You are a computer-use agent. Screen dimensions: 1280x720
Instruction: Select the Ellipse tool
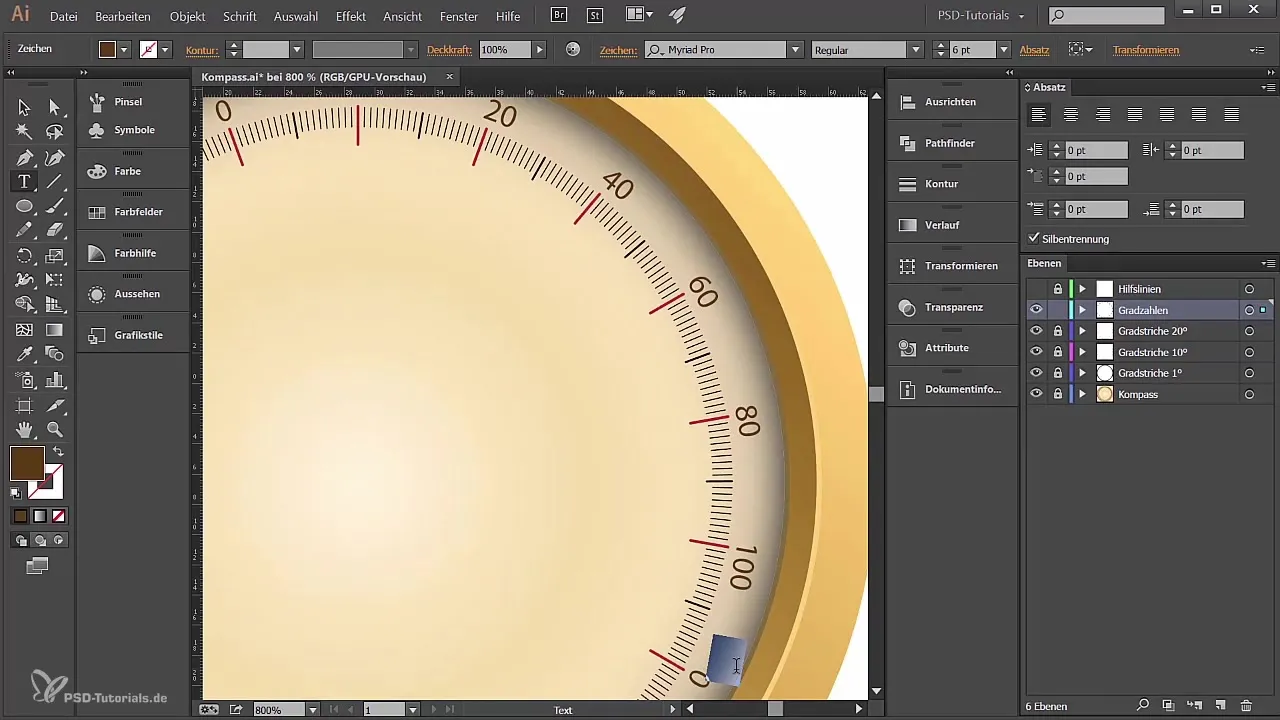[24, 206]
